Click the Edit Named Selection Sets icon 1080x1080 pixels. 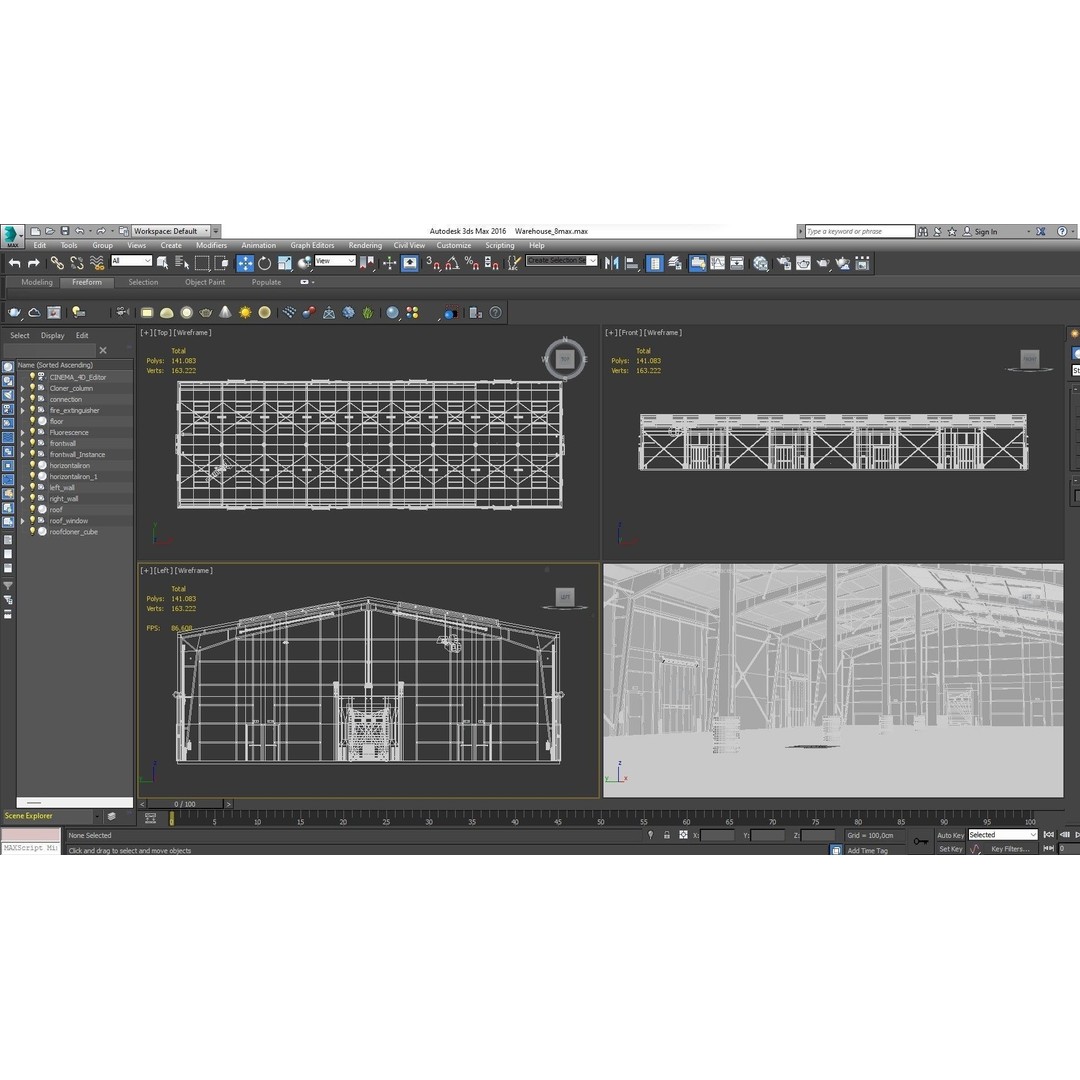click(514, 263)
